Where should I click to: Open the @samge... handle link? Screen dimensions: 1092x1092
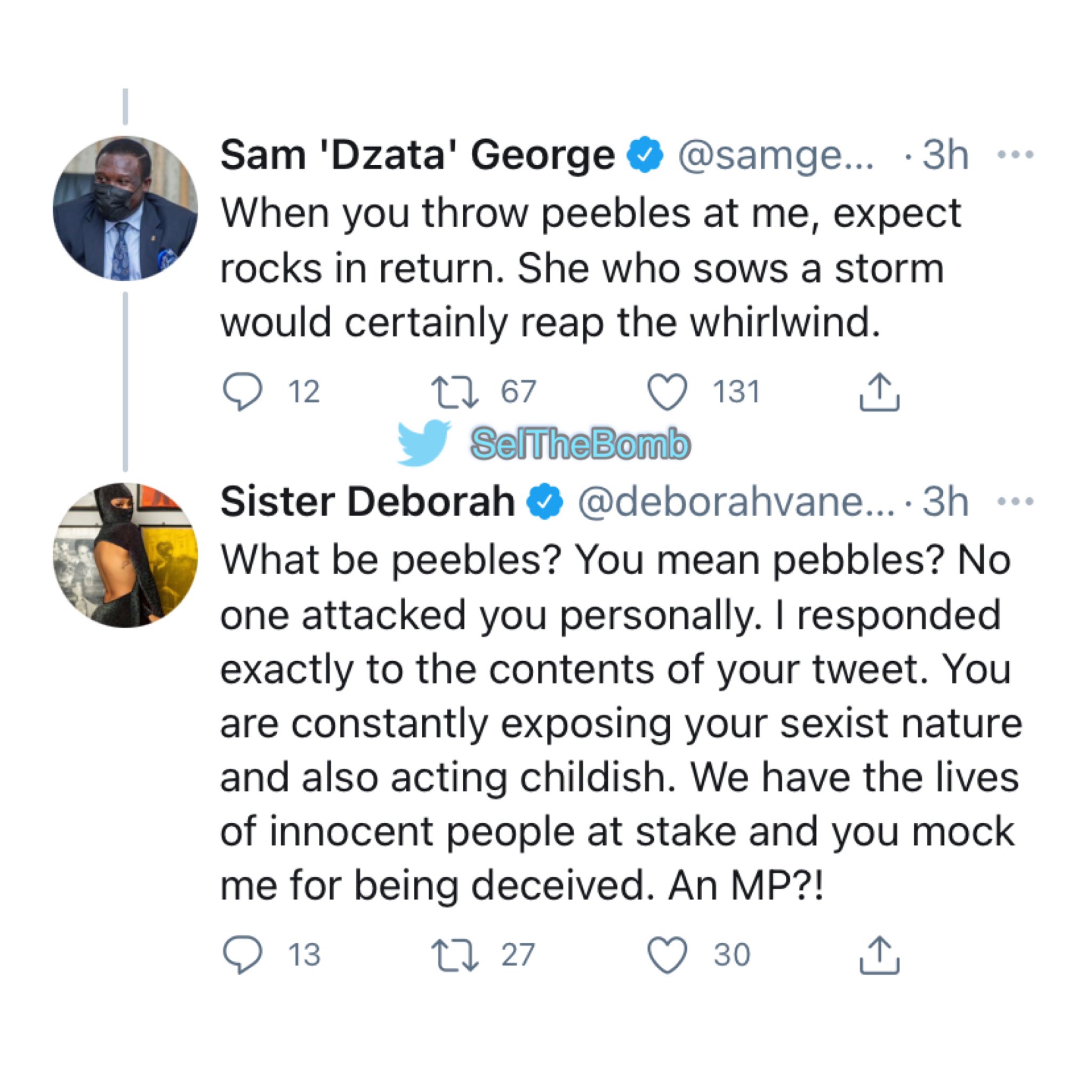775,156
